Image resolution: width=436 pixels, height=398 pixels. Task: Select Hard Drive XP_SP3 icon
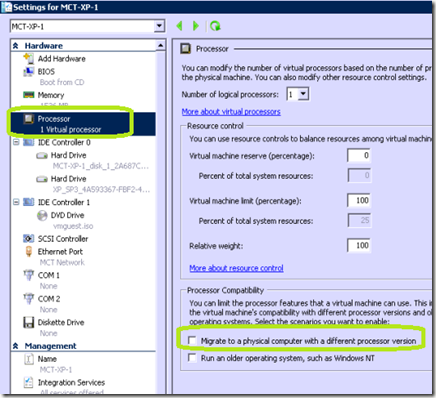(x=42, y=179)
